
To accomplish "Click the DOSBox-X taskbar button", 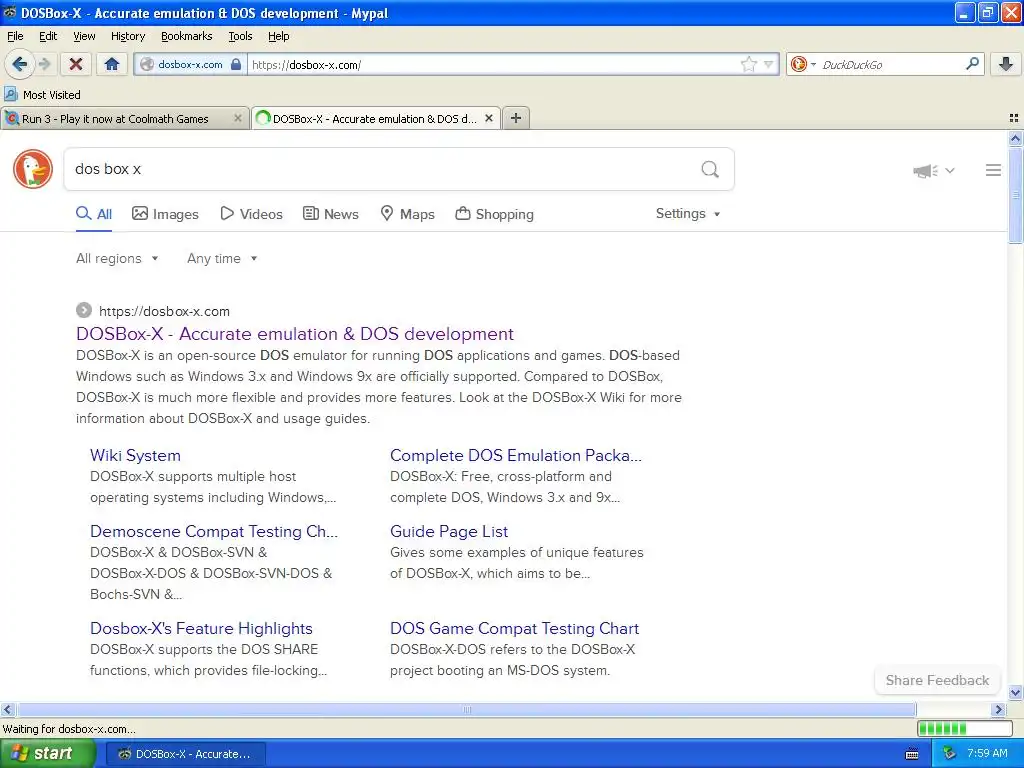I will (x=185, y=754).
